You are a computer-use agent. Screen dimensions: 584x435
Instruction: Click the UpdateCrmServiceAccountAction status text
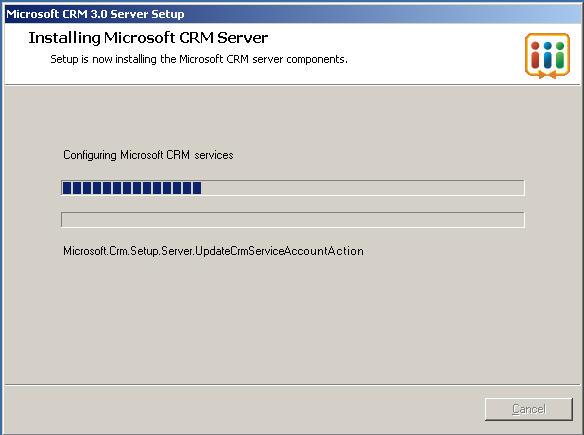213,251
